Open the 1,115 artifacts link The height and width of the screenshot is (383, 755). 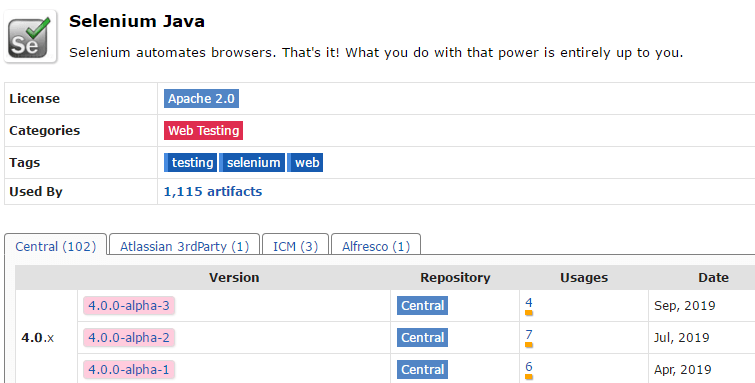pos(213,191)
